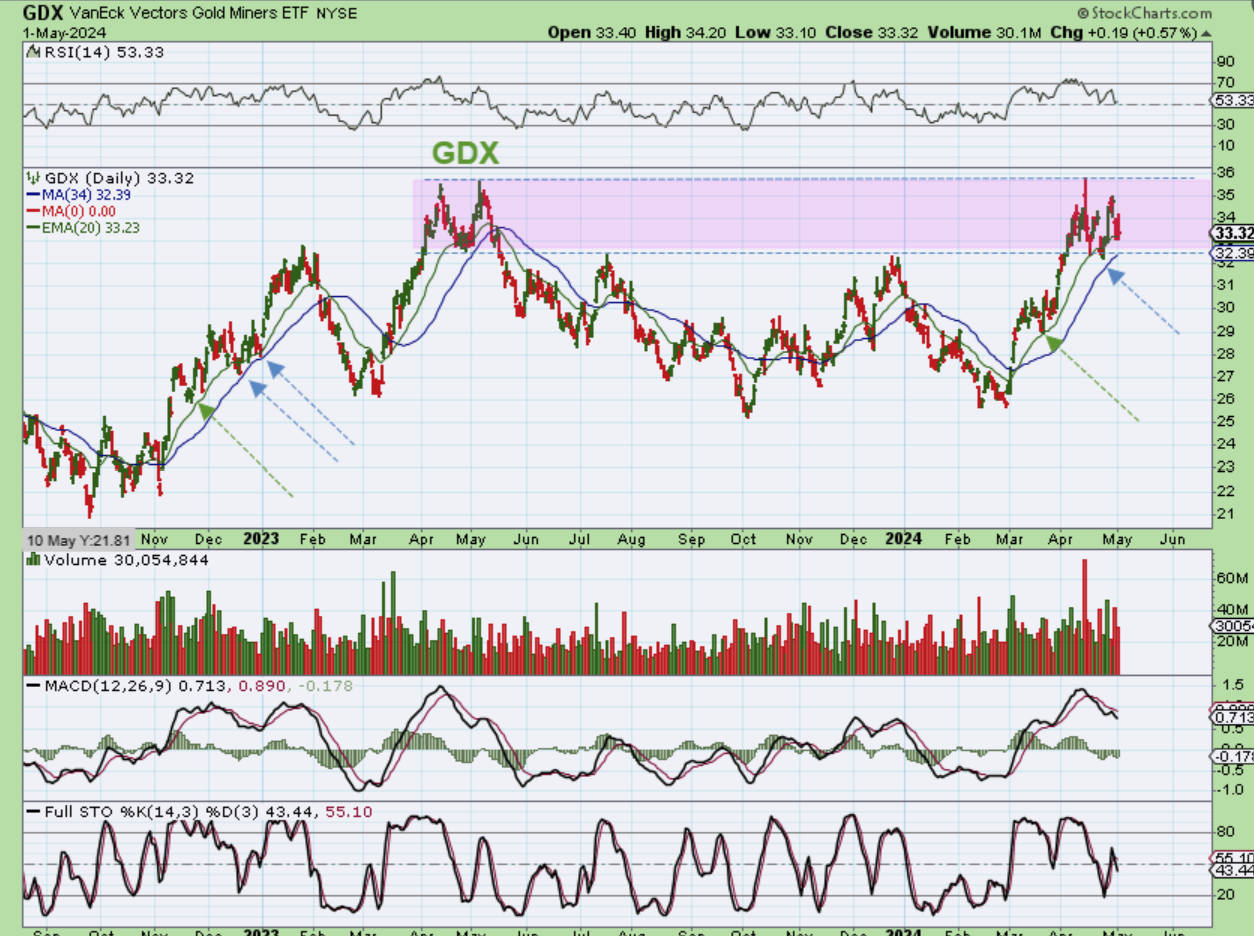Click the red MA(0) legend line swatch
1254x936 pixels.
[32, 211]
